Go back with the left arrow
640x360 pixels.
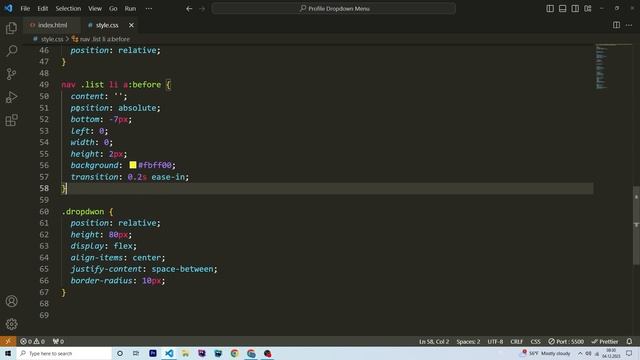point(189,9)
